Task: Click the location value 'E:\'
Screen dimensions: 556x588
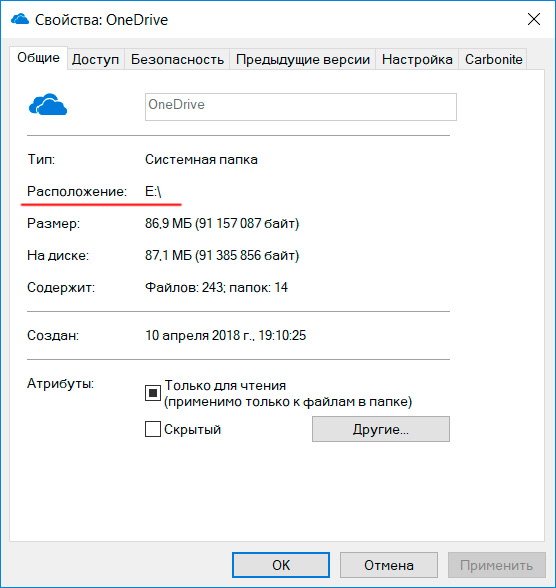Action: [153, 192]
